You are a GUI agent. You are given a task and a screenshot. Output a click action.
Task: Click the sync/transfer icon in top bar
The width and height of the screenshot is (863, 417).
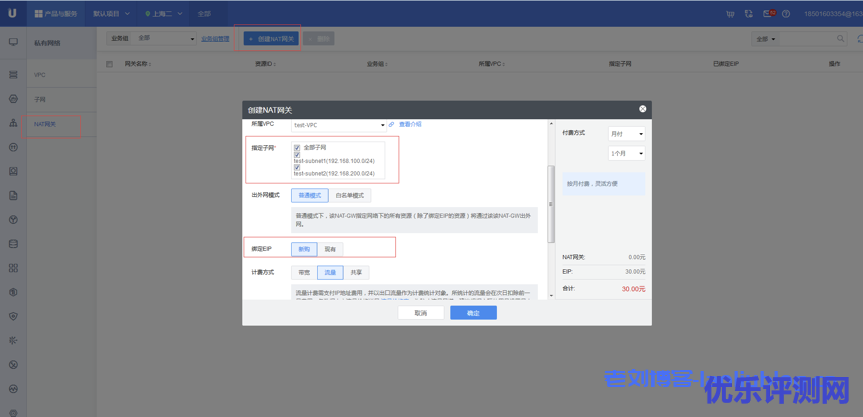pyautogui.click(x=749, y=14)
